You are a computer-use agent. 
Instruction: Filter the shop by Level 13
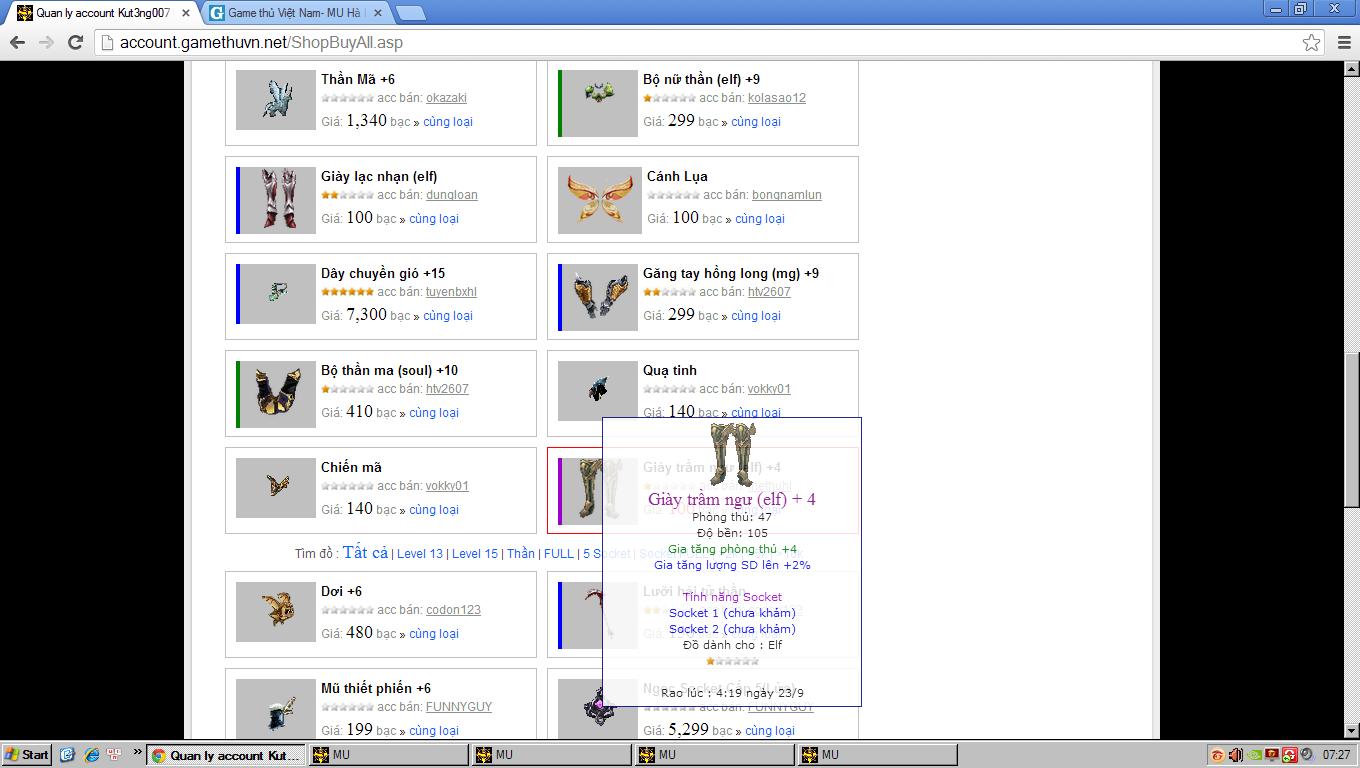click(420, 554)
